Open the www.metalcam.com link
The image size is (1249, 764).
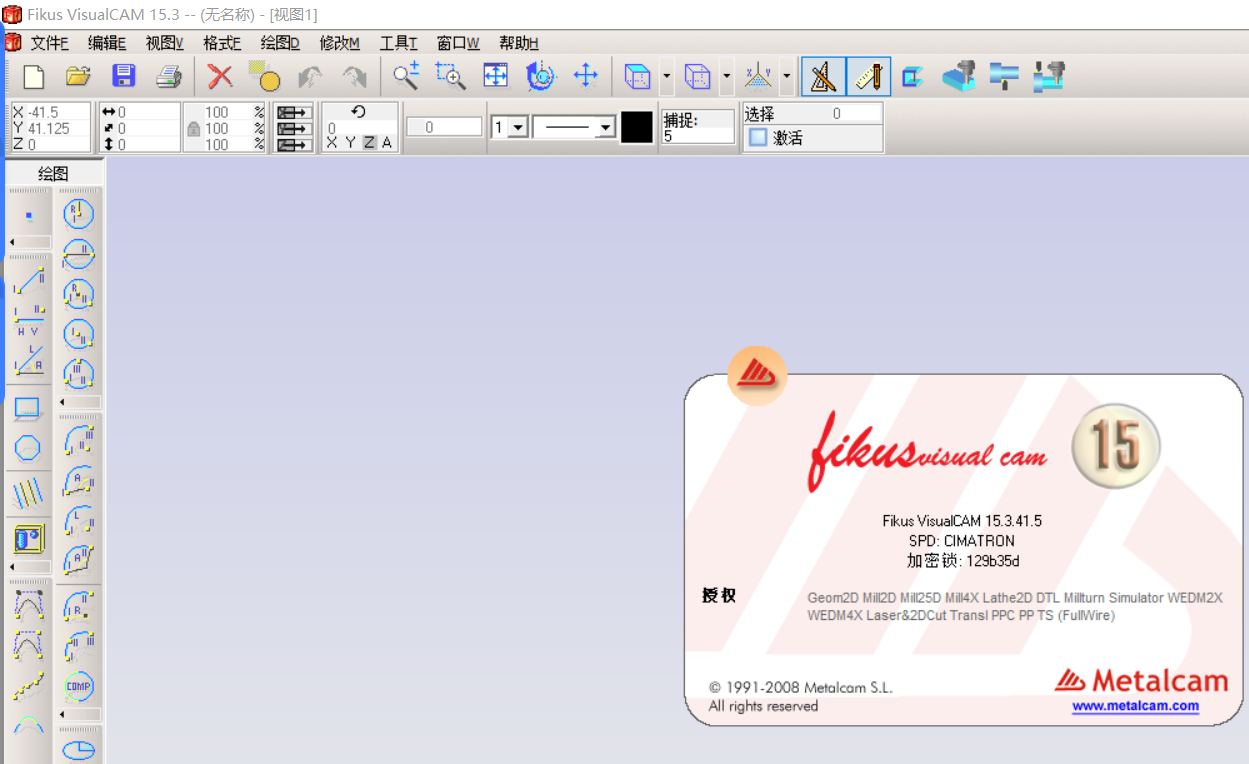pos(1135,706)
